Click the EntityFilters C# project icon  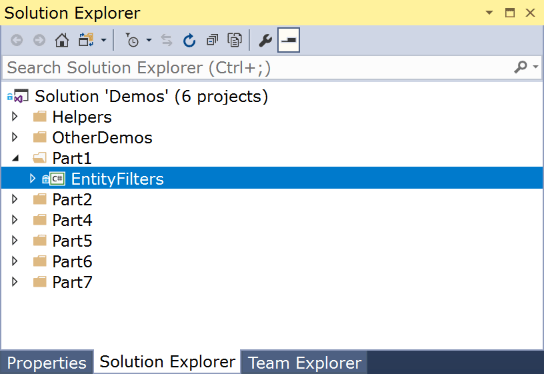tap(53, 179)
